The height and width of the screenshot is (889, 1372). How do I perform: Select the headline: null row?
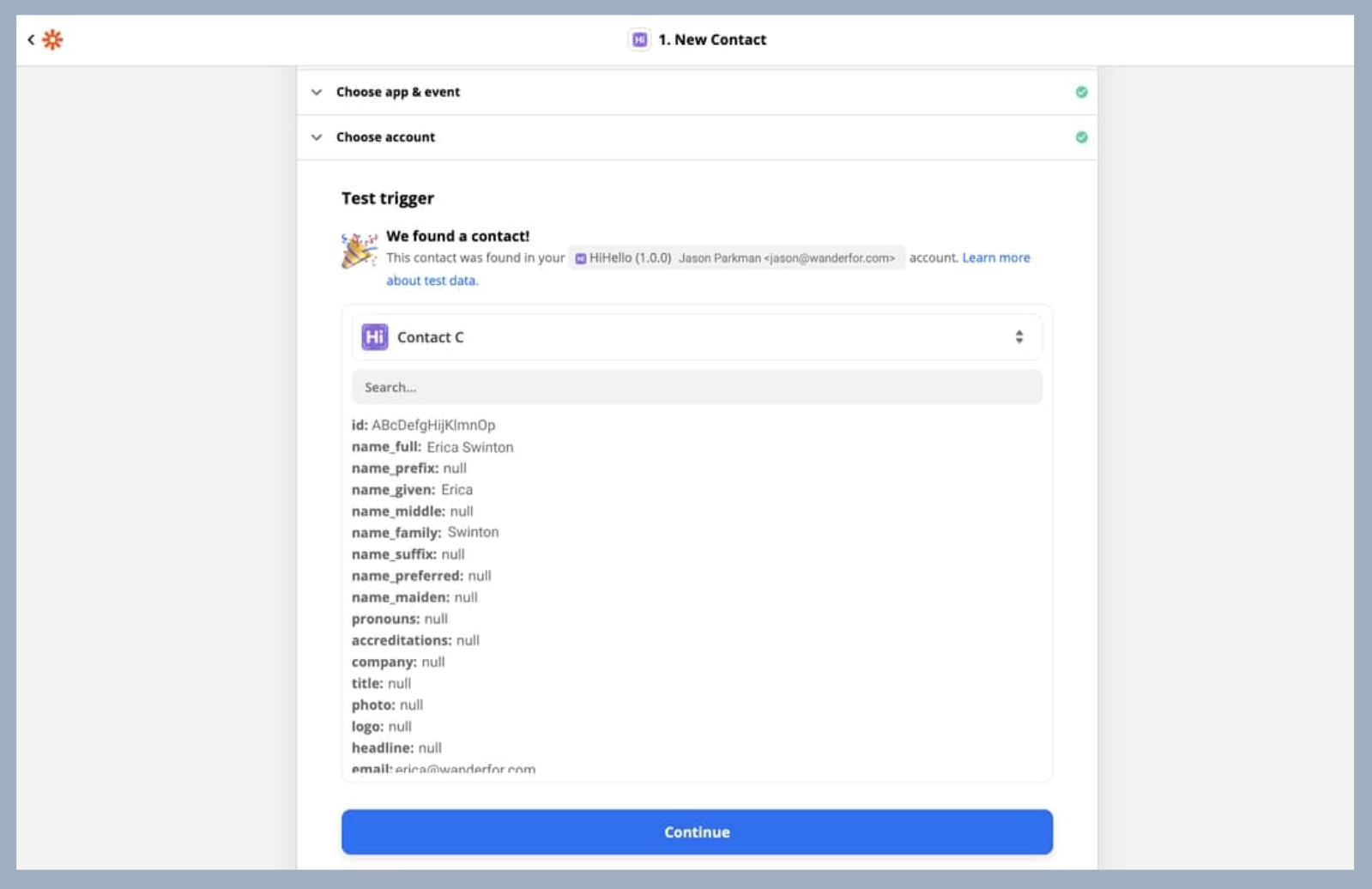[x=396, y=748]
